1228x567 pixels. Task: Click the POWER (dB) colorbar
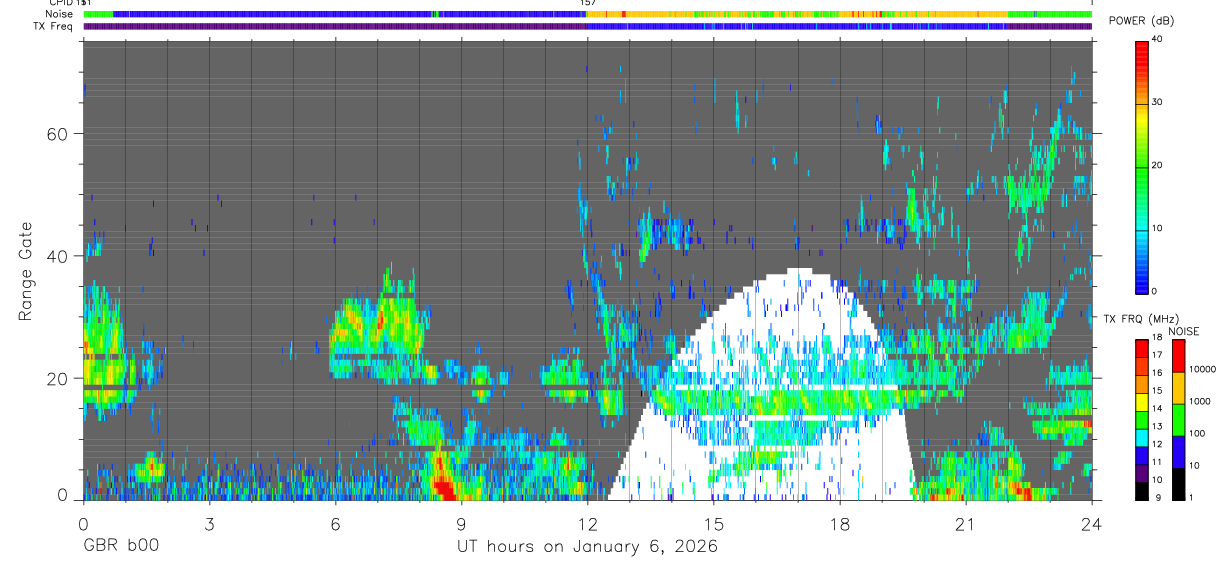tap(1142, 166)
